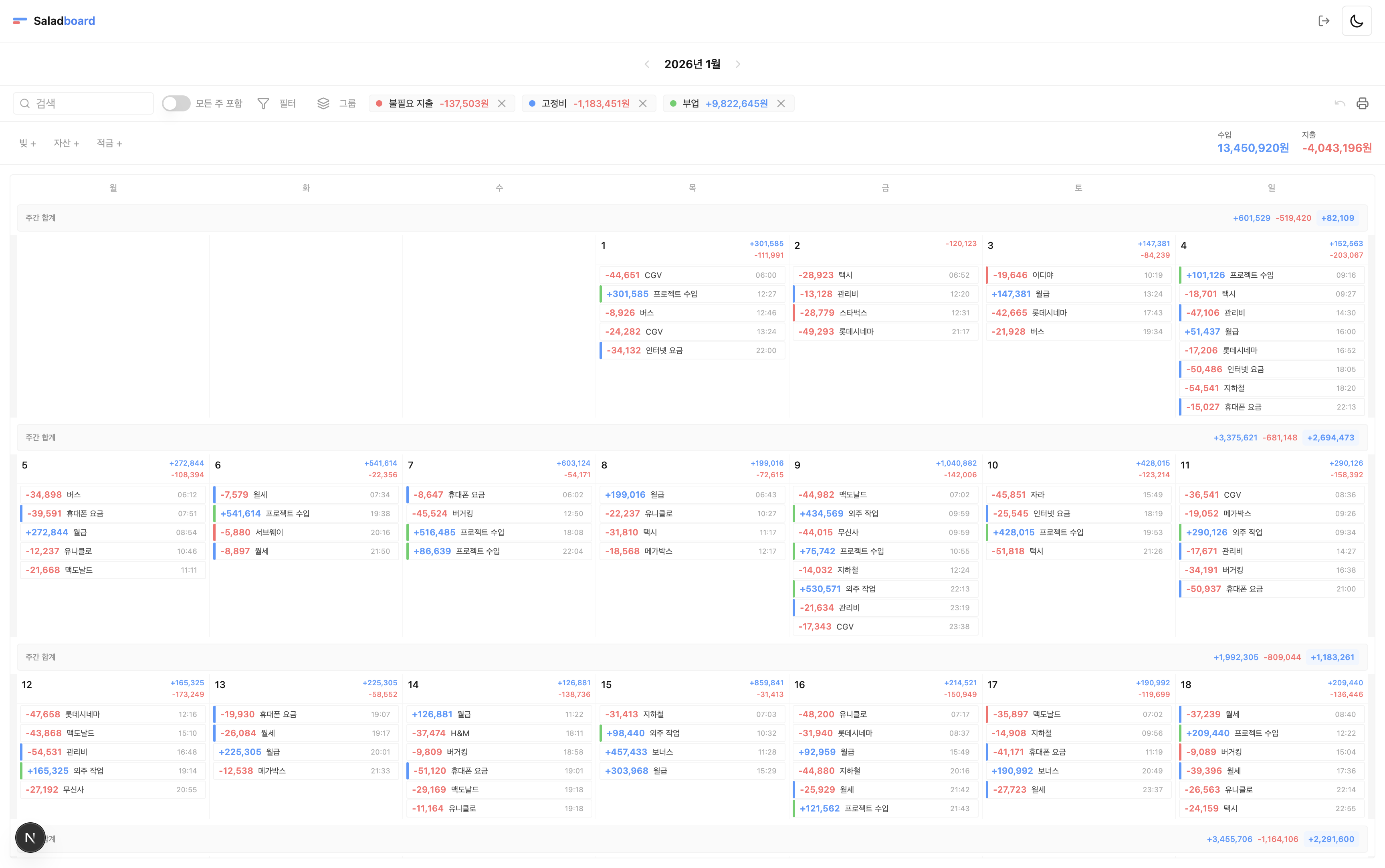This screenshot has height=868, width=1385.
Task: Open the -28,923 택시 entry
Action: [885, 275]
